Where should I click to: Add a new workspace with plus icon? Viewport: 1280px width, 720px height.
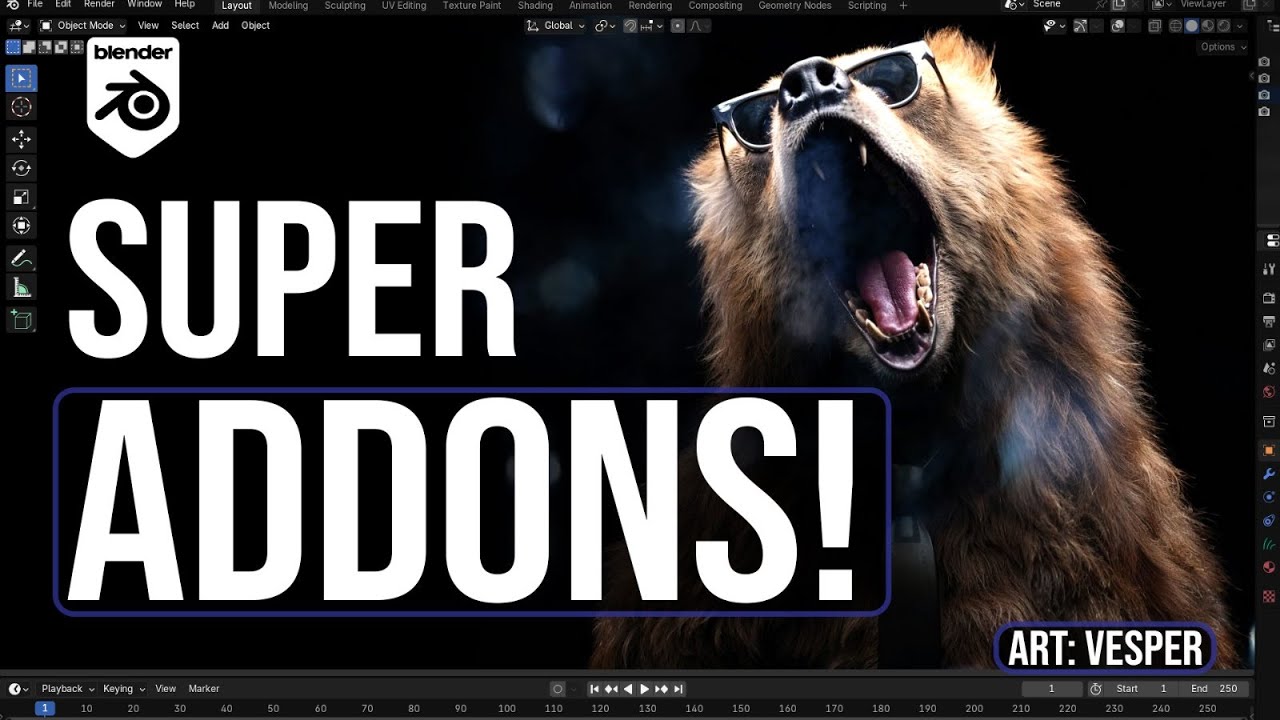[904, 5]
